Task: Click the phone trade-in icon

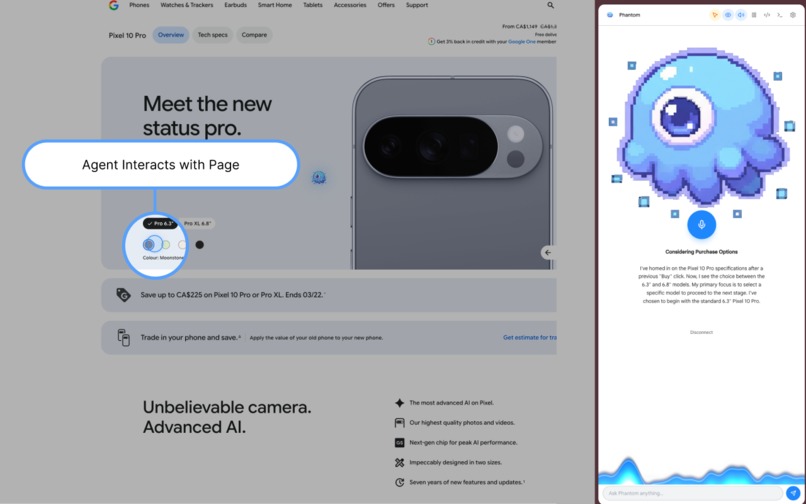Action: tap(123, 337)
